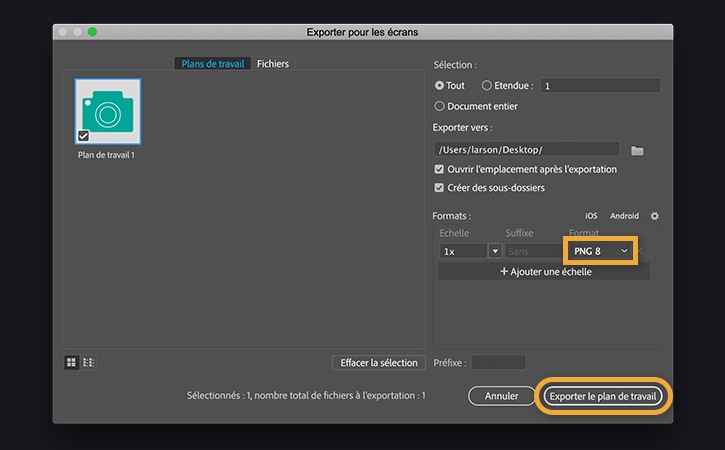Choose the Document entier option
This screenshot has width=725, height=450.
(x=440, y=106)
